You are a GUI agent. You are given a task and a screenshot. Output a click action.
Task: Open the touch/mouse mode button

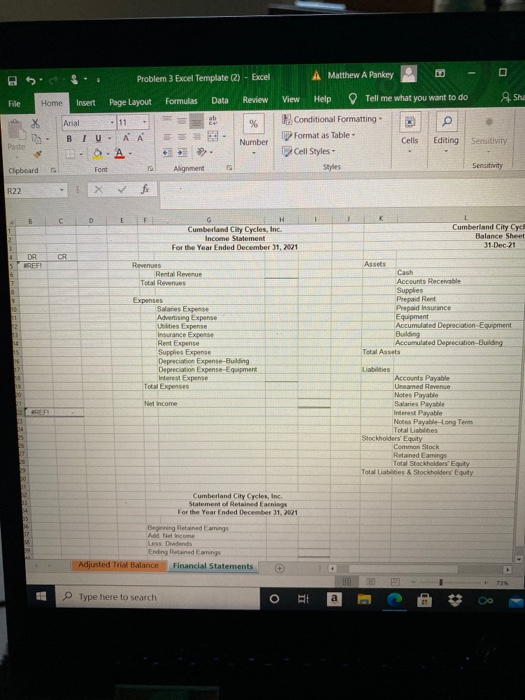pyautogui.click(x=75, y=79)
